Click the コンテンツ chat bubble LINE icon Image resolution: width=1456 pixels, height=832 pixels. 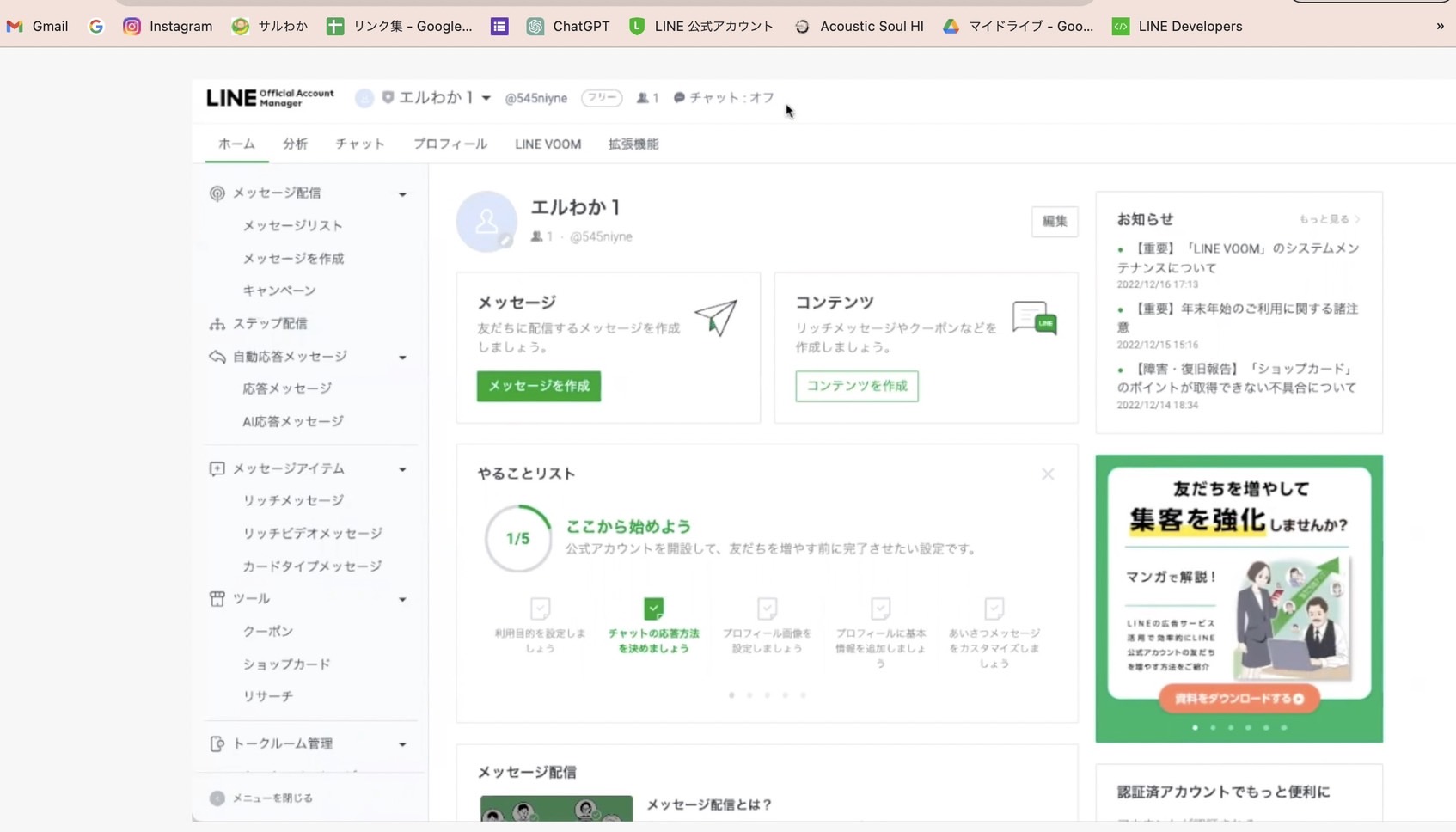click(1034, 318)
